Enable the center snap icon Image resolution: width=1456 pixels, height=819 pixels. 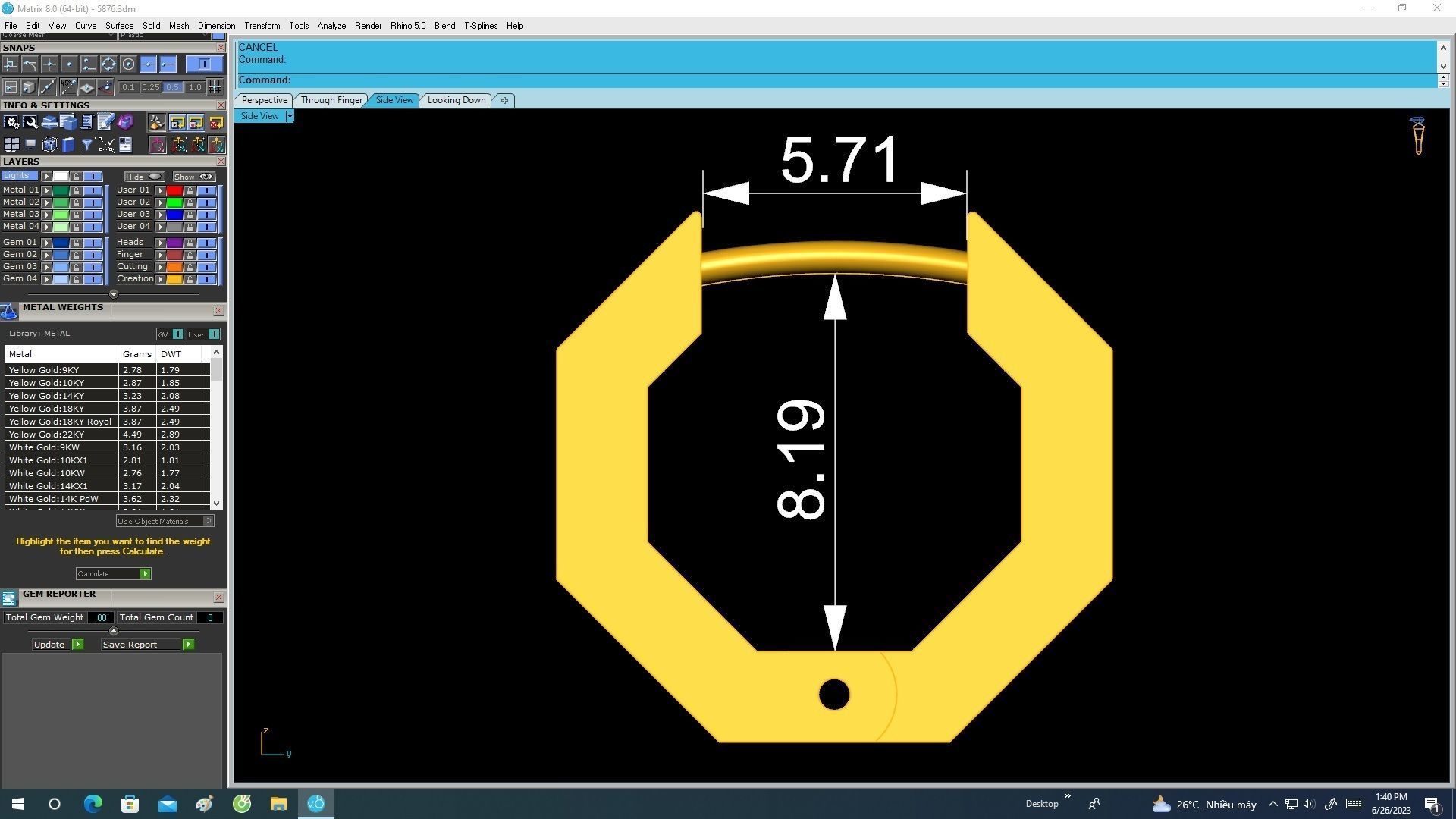point(128,64)
